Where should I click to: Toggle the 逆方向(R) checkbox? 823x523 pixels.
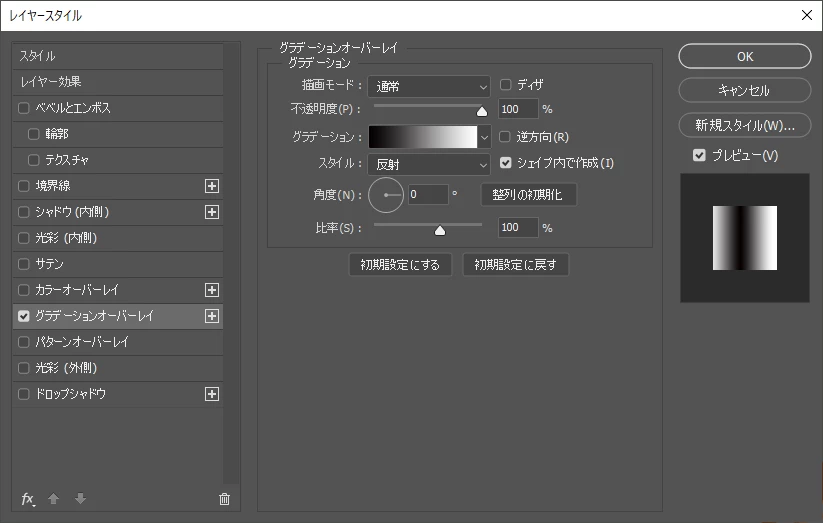pyautogui.click(x=505, y=137)
